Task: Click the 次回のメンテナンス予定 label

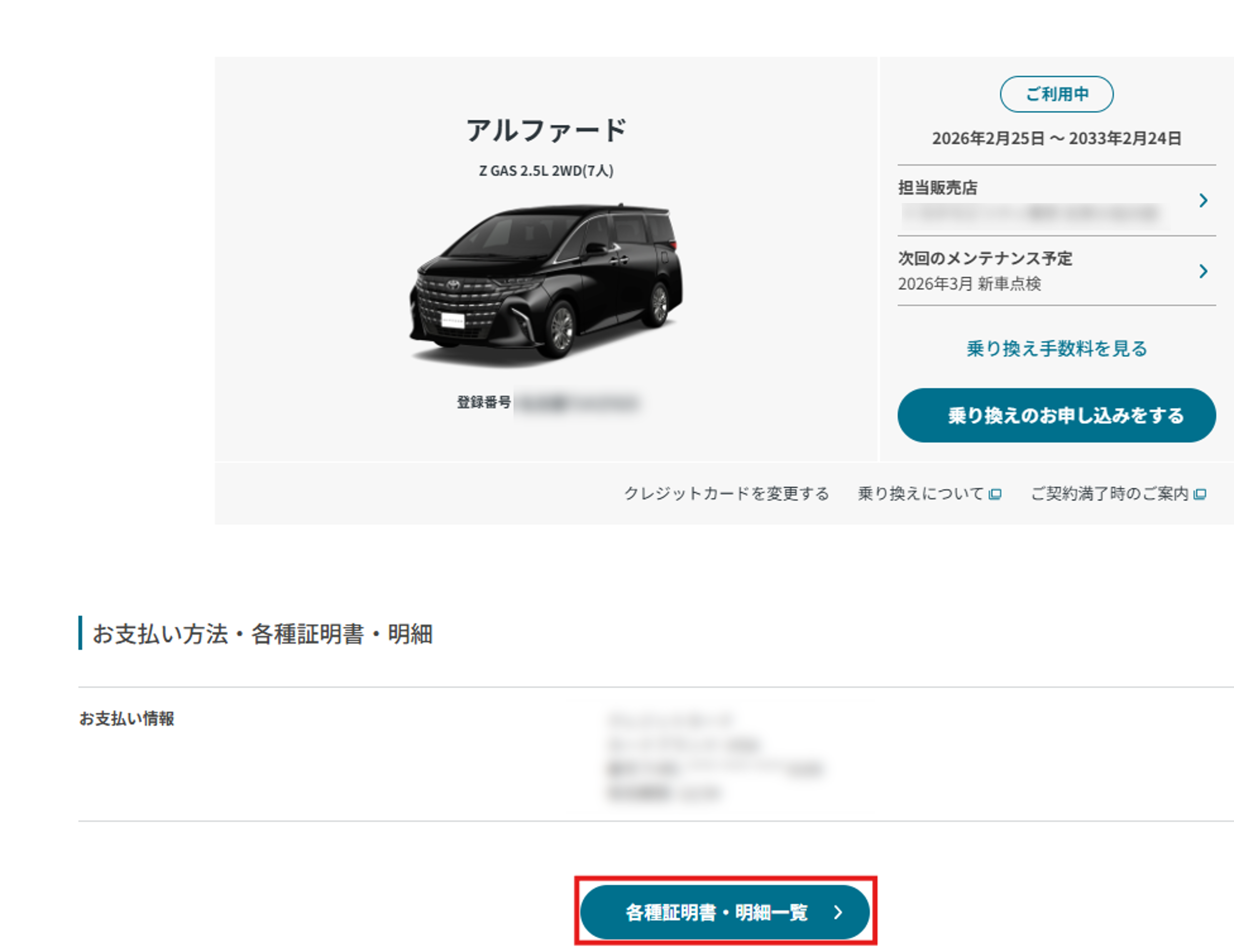Action: pyautogui.click(x=986, y=258)
